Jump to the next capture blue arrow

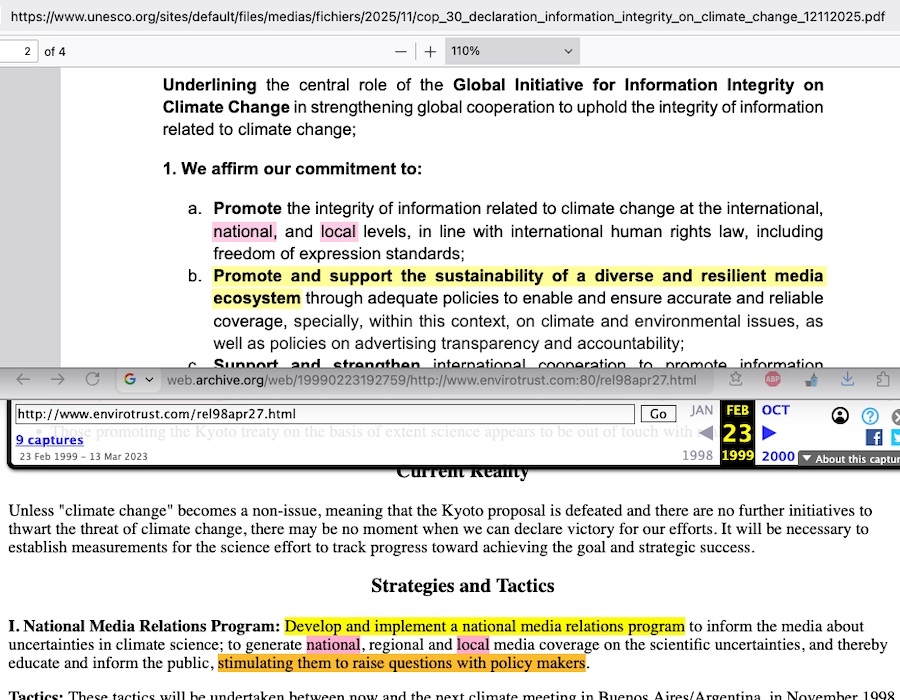(x=769, y=433)
